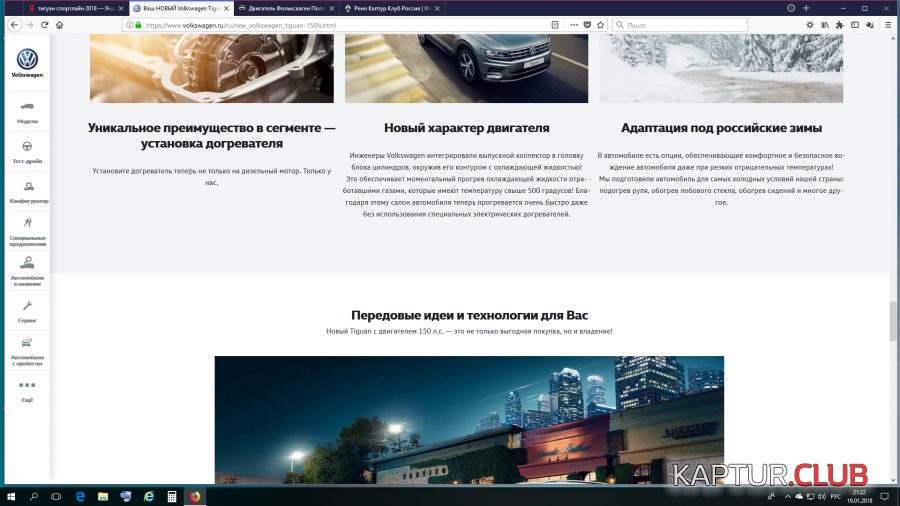This screenshot has height=506, width=900.
Task: Close the тигуан спортлайн 2018 tab
Action: coord(121,9)
